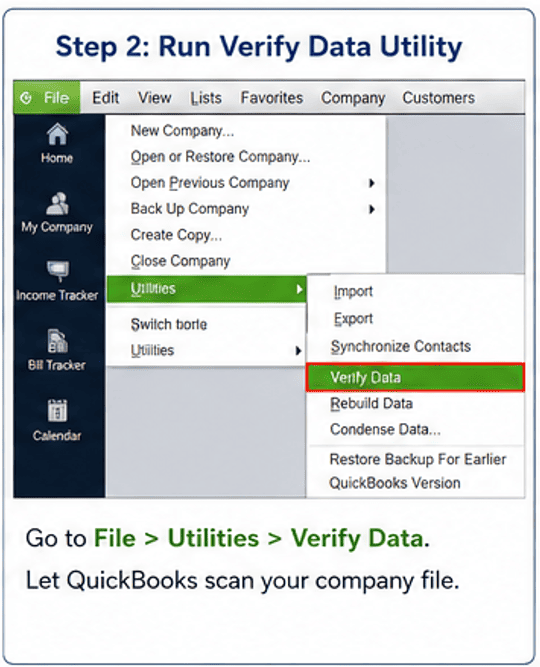Open the View menu
The width and height of the screenshot is (540, 667).
coord(154,97)
